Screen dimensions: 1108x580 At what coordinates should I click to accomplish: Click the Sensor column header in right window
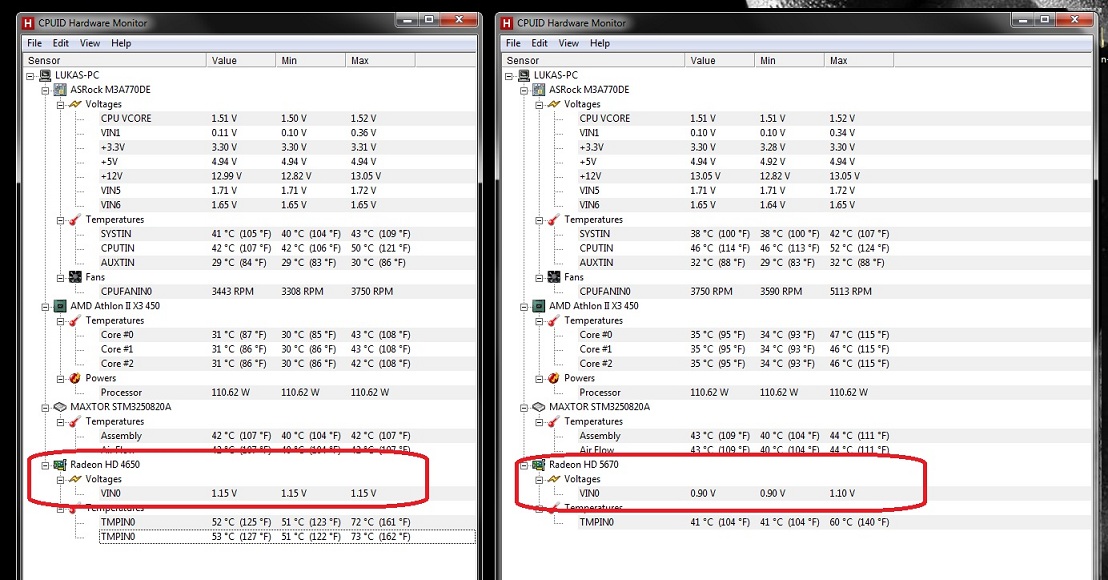click(594, 61)
